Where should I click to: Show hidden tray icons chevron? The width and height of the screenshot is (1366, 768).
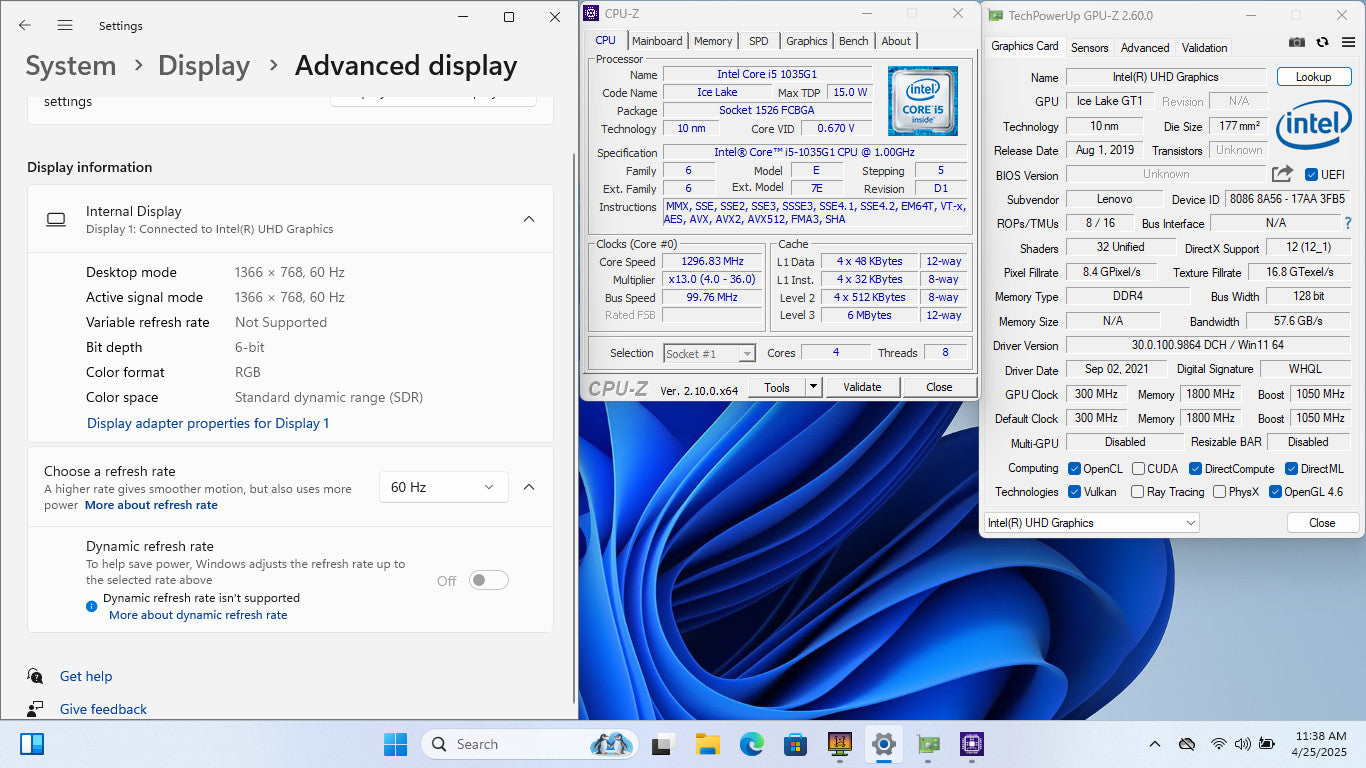coord(1154,744)
